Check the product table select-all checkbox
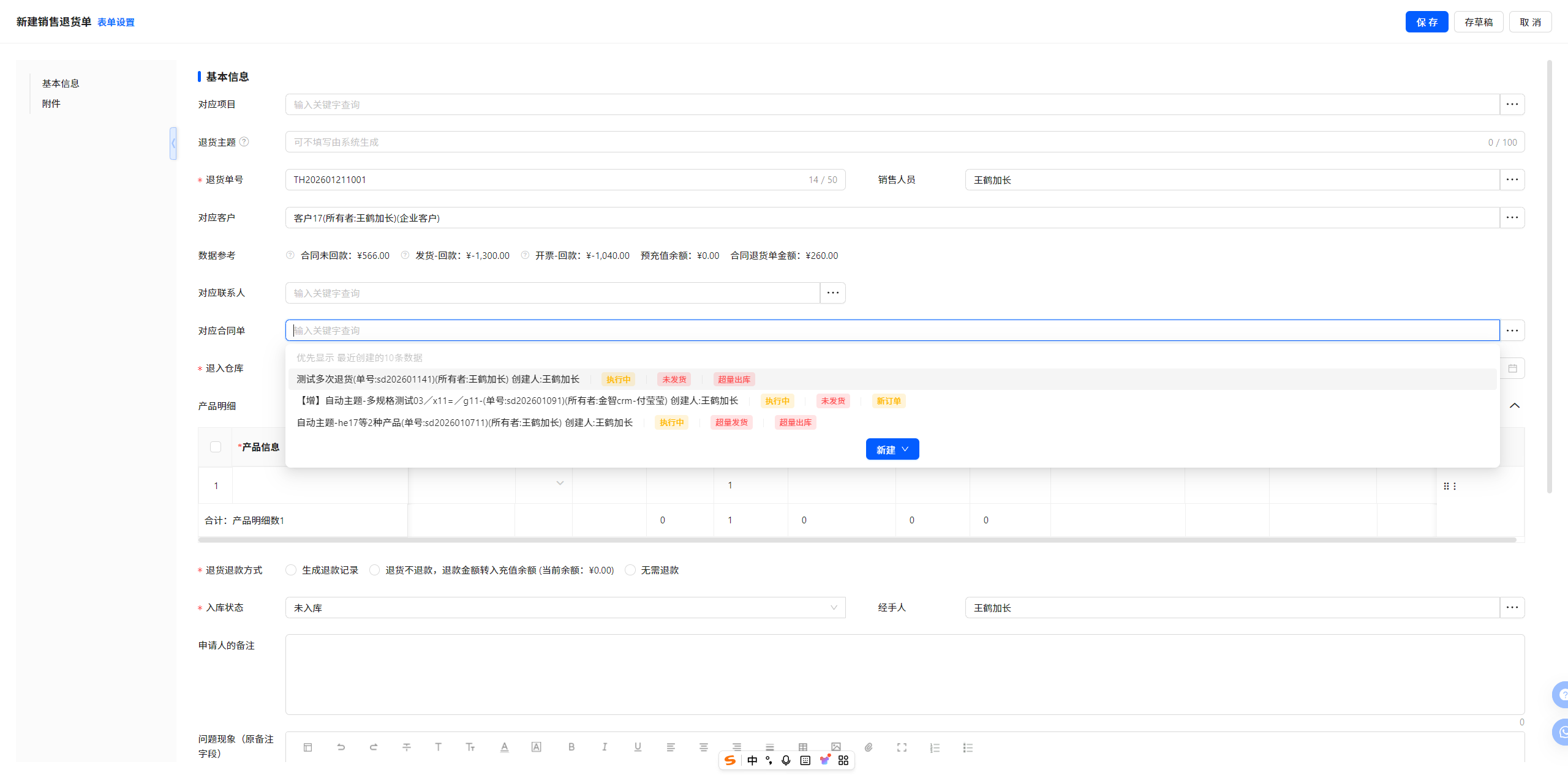This screenshot has height=778, width=1568. point(216,447)
